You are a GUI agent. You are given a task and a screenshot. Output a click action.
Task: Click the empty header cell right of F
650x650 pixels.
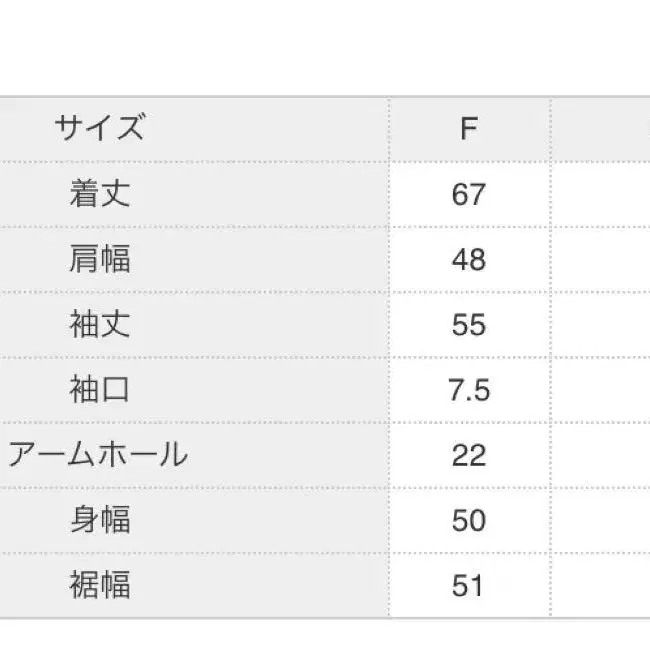[600, 129]
